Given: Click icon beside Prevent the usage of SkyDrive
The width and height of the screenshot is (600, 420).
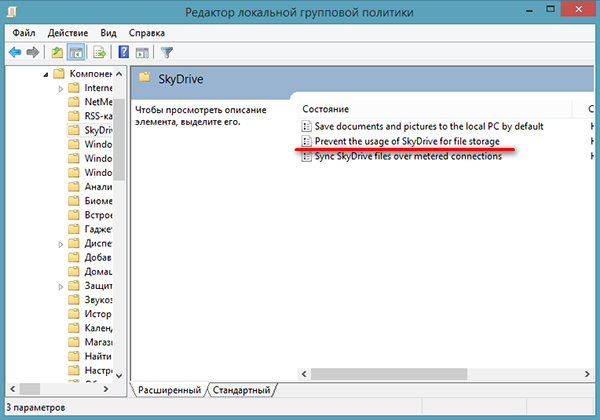Looking at the screenshot, I should (x=306, y=141).
